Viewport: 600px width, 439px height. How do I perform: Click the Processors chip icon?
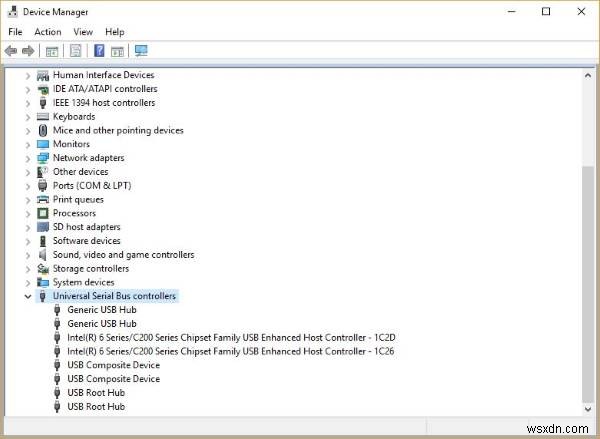(x=43, y=213)
